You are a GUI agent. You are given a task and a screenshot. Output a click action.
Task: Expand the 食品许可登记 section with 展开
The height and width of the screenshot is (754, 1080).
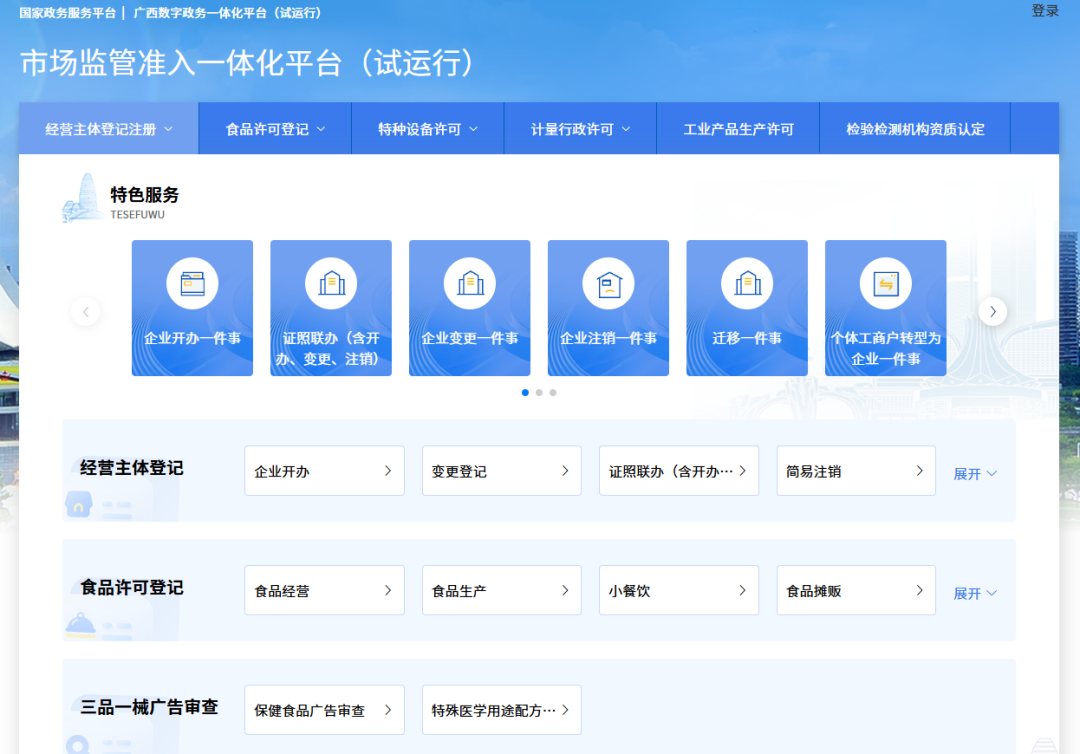974,593
